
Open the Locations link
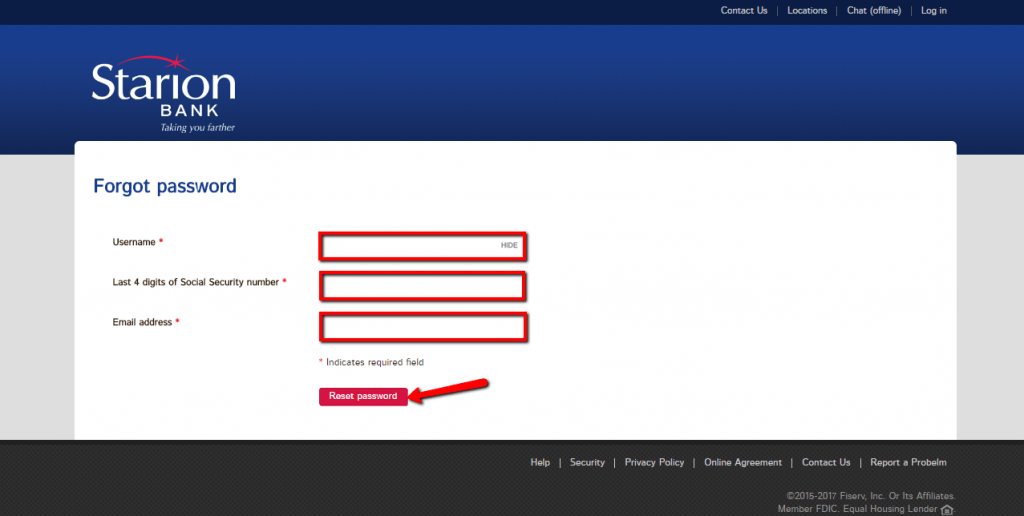807,10
